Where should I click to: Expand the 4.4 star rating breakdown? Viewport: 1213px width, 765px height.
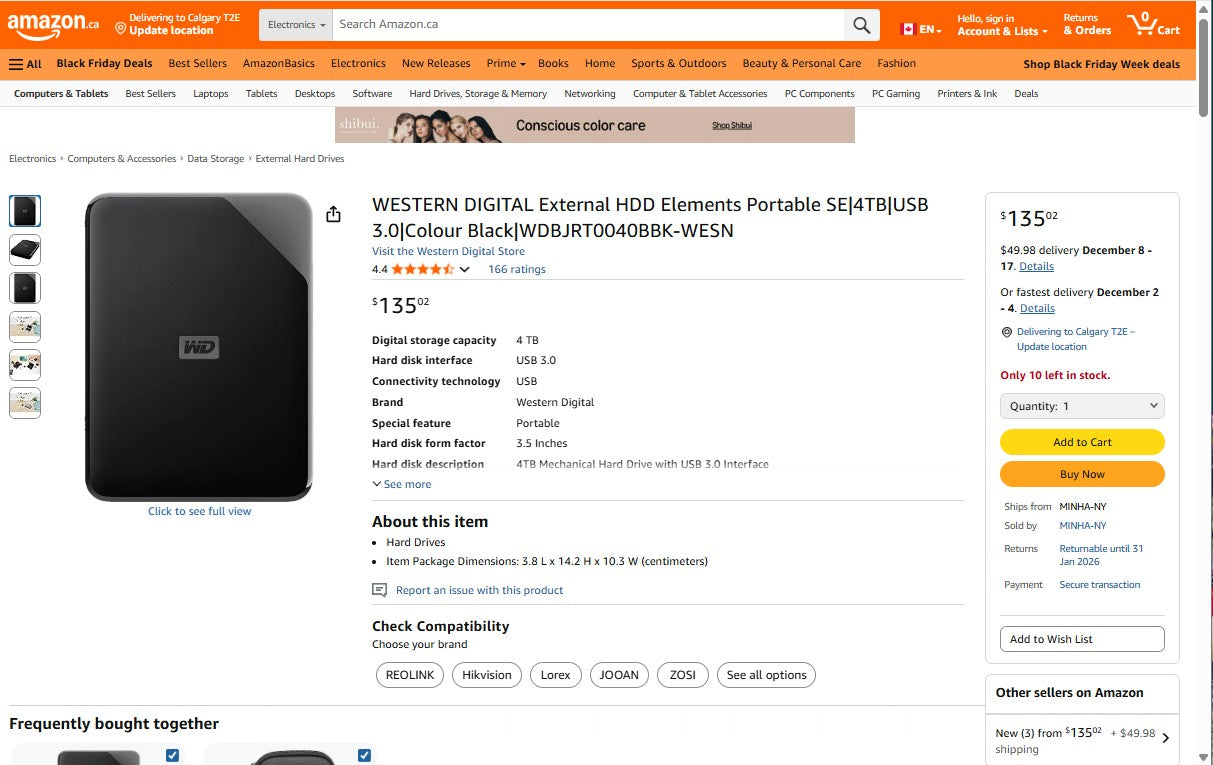463,269
